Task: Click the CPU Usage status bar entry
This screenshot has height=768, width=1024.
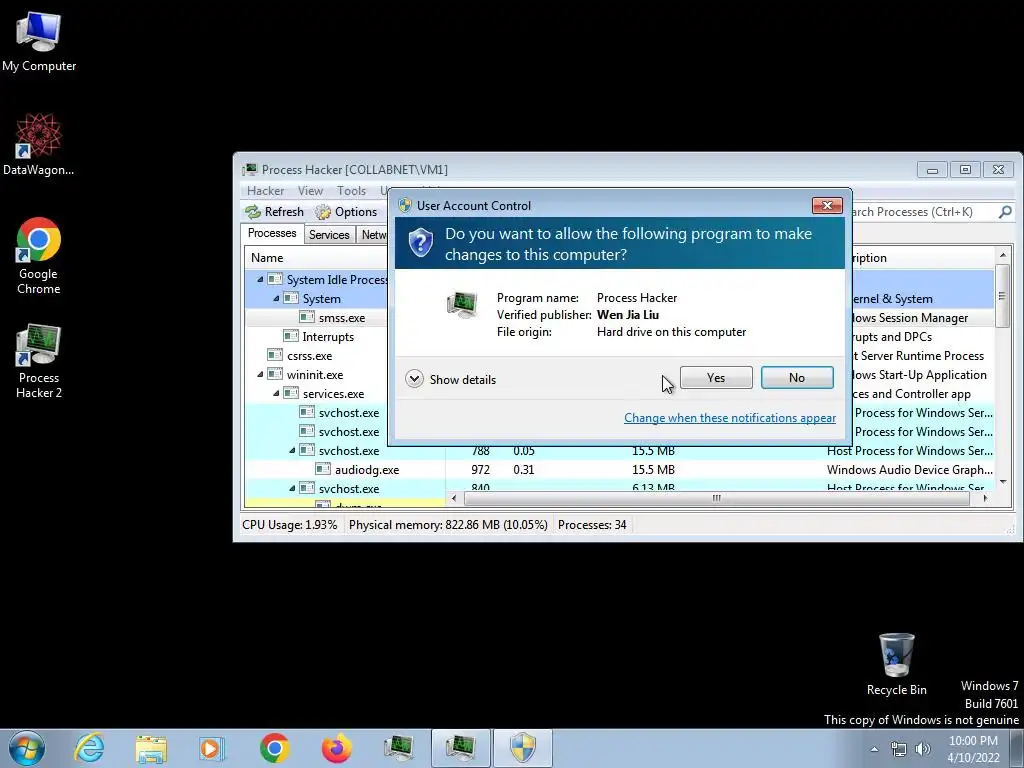Action: 289,524
